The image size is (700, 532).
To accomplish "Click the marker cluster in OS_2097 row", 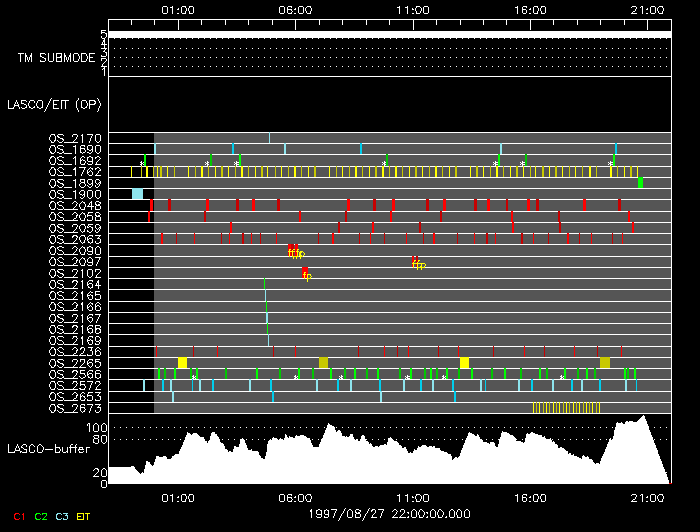I will coord(418,263).
